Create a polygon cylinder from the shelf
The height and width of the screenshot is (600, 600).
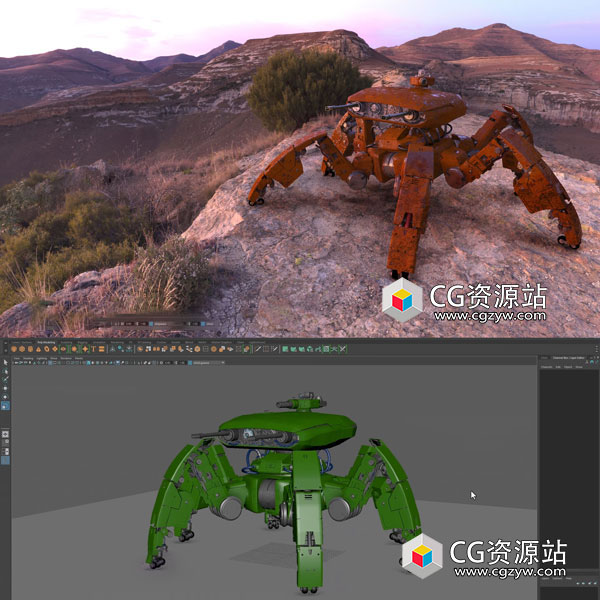pyautogui.click(x=30, y=349)
